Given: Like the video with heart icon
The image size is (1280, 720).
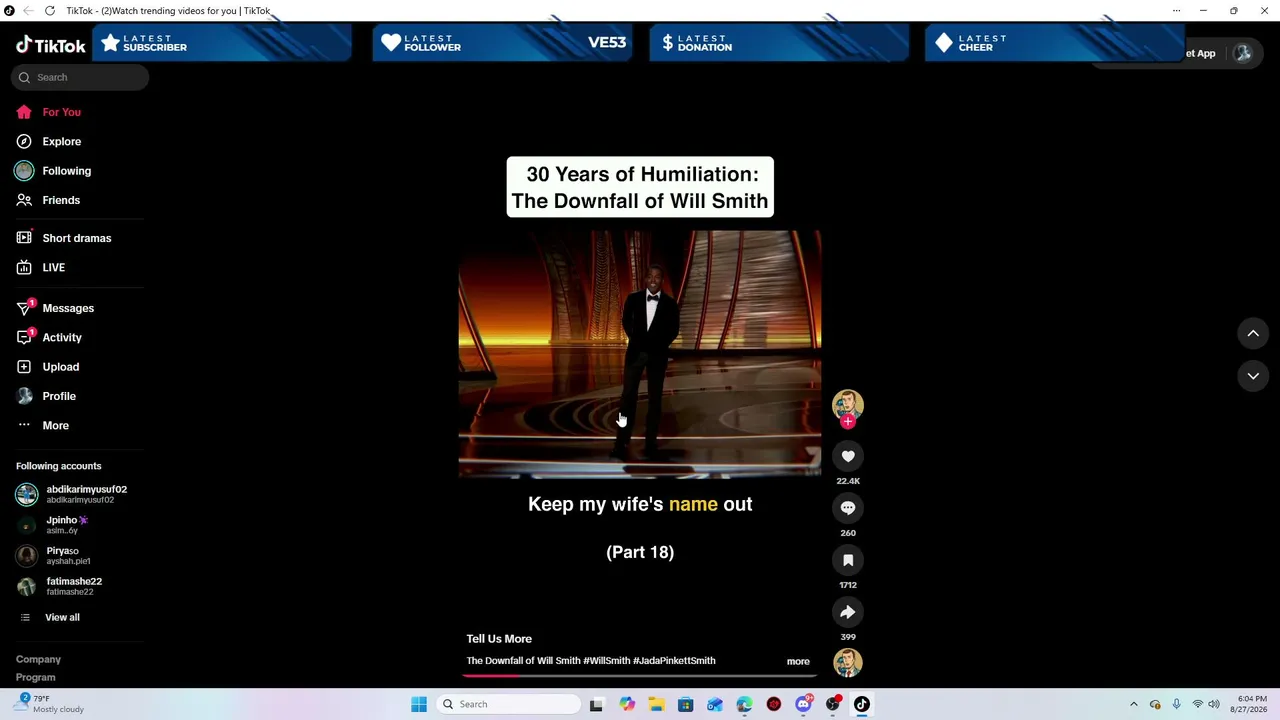Looking at the screenshot, I should [848, 456].
